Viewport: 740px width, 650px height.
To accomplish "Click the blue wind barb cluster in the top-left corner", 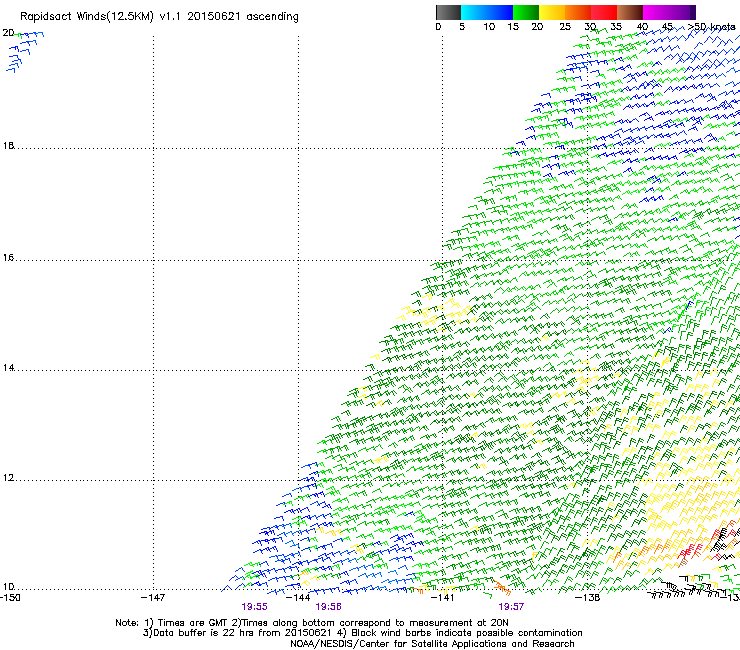I will point(25,52).
